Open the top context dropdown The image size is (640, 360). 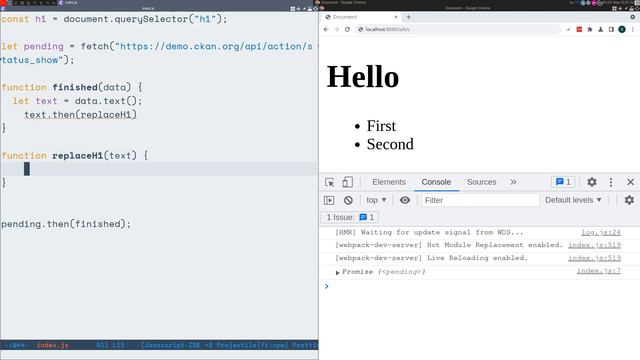point(376,200)
